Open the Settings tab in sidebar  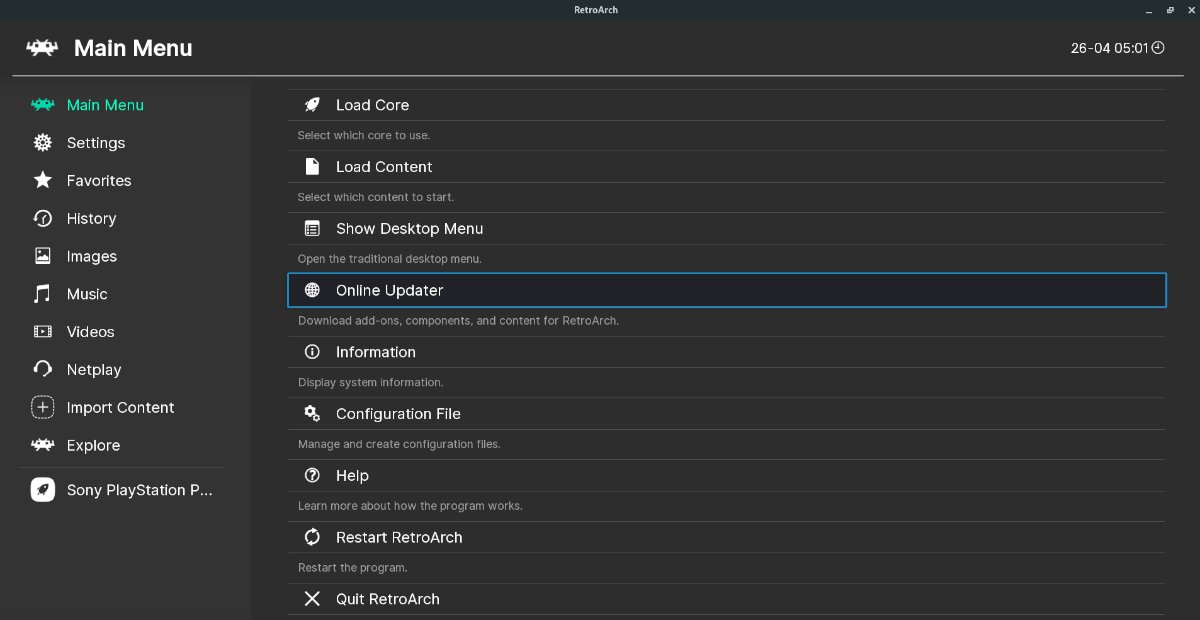[95, 143]
